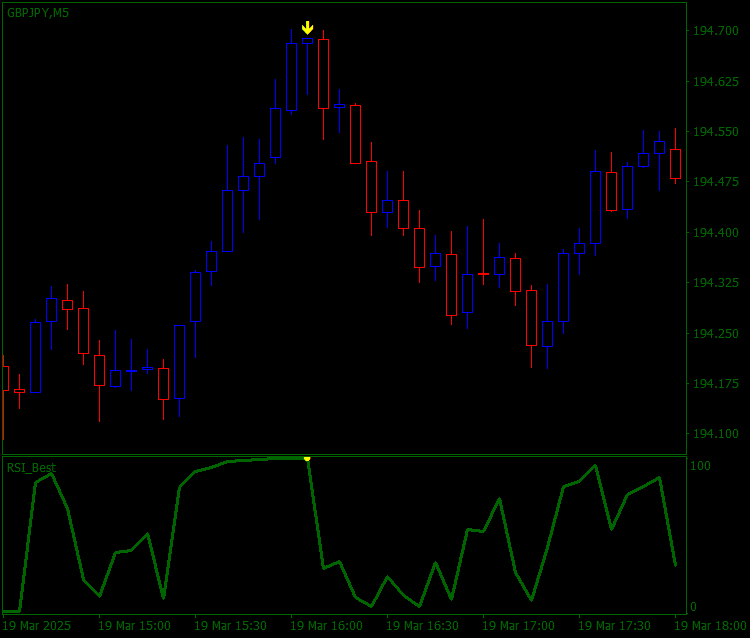Click the tall red candle after the peak

(323, 74)
